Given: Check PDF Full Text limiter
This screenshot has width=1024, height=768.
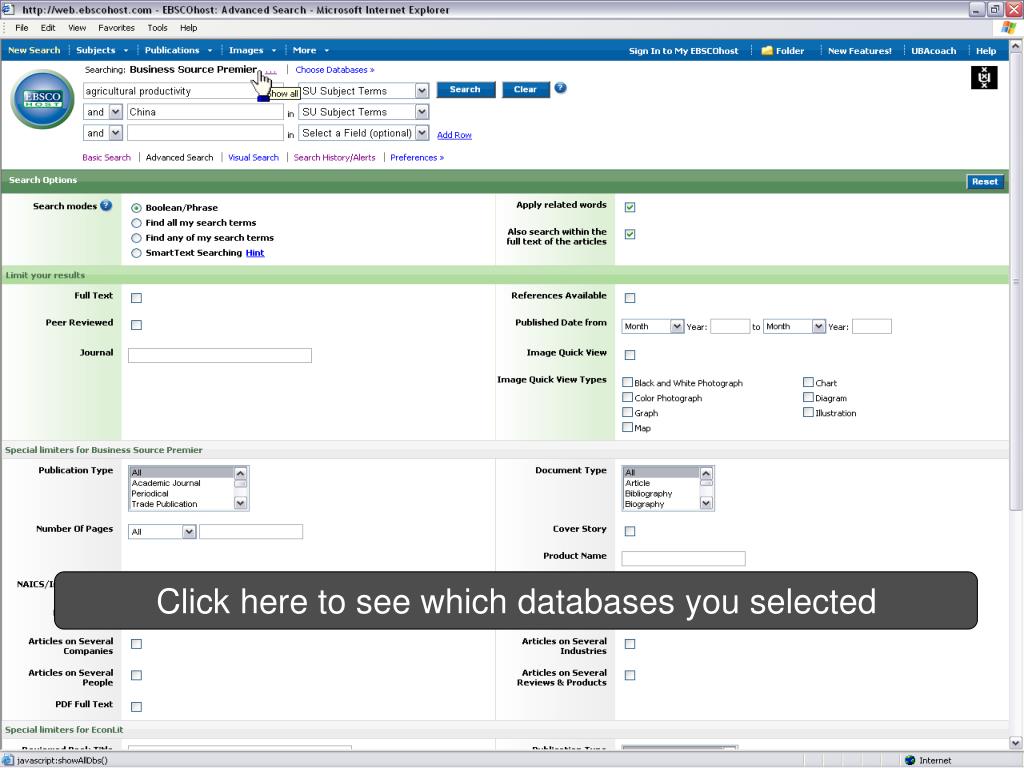Looking at the screenshot, I should coord(136,707).
